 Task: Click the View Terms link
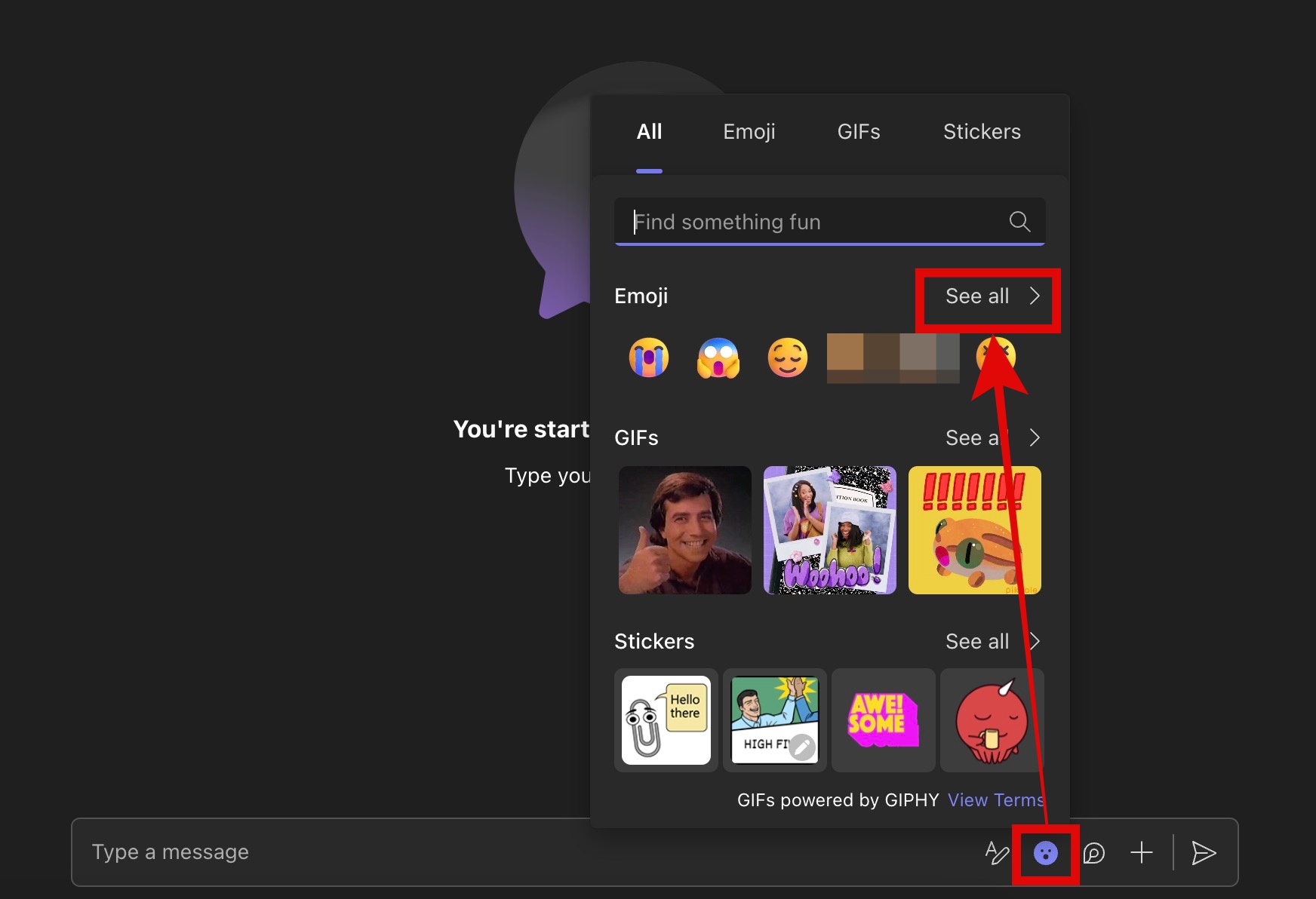(x=995, y=799)
